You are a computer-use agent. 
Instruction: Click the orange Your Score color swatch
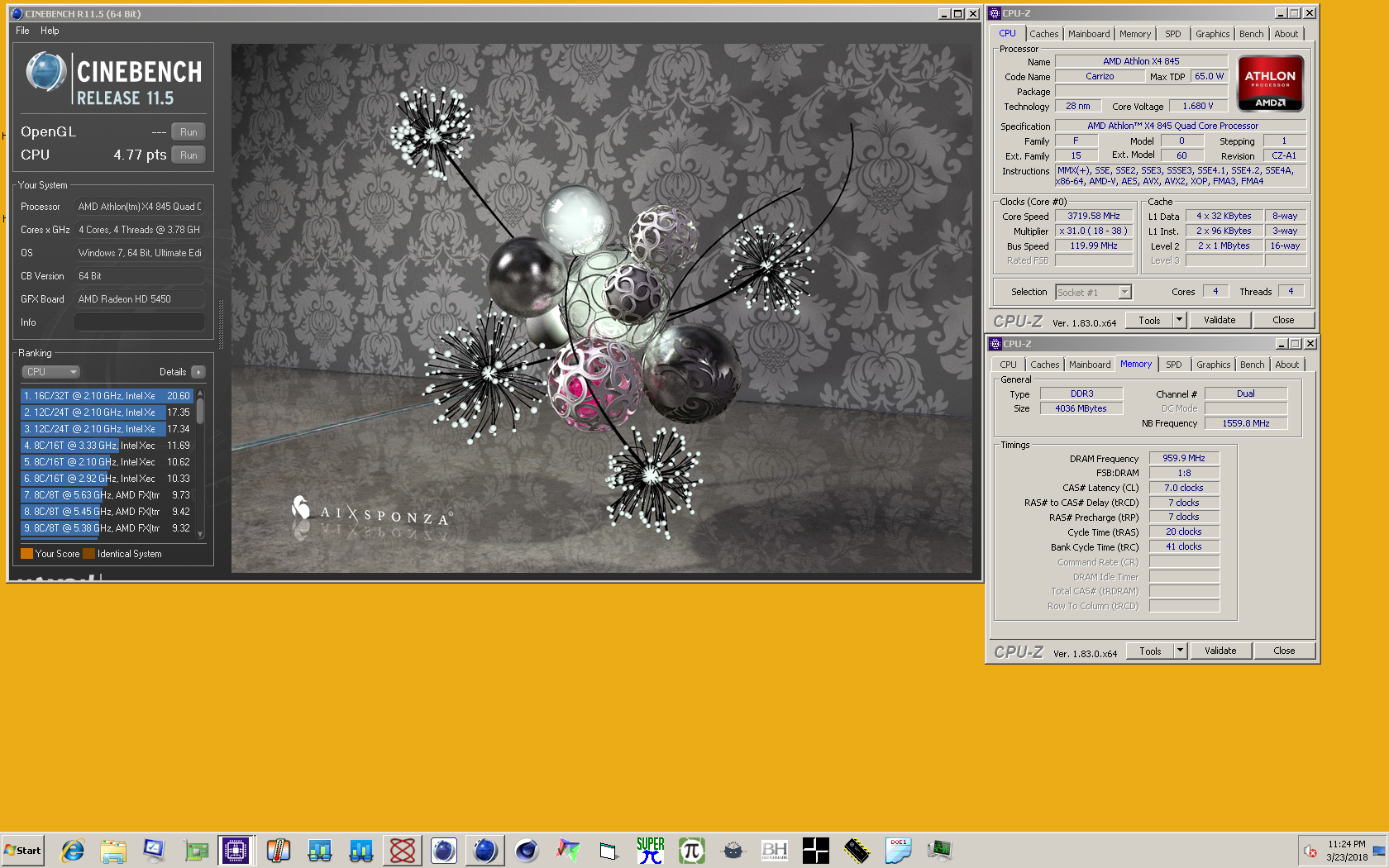coord(26,554)
